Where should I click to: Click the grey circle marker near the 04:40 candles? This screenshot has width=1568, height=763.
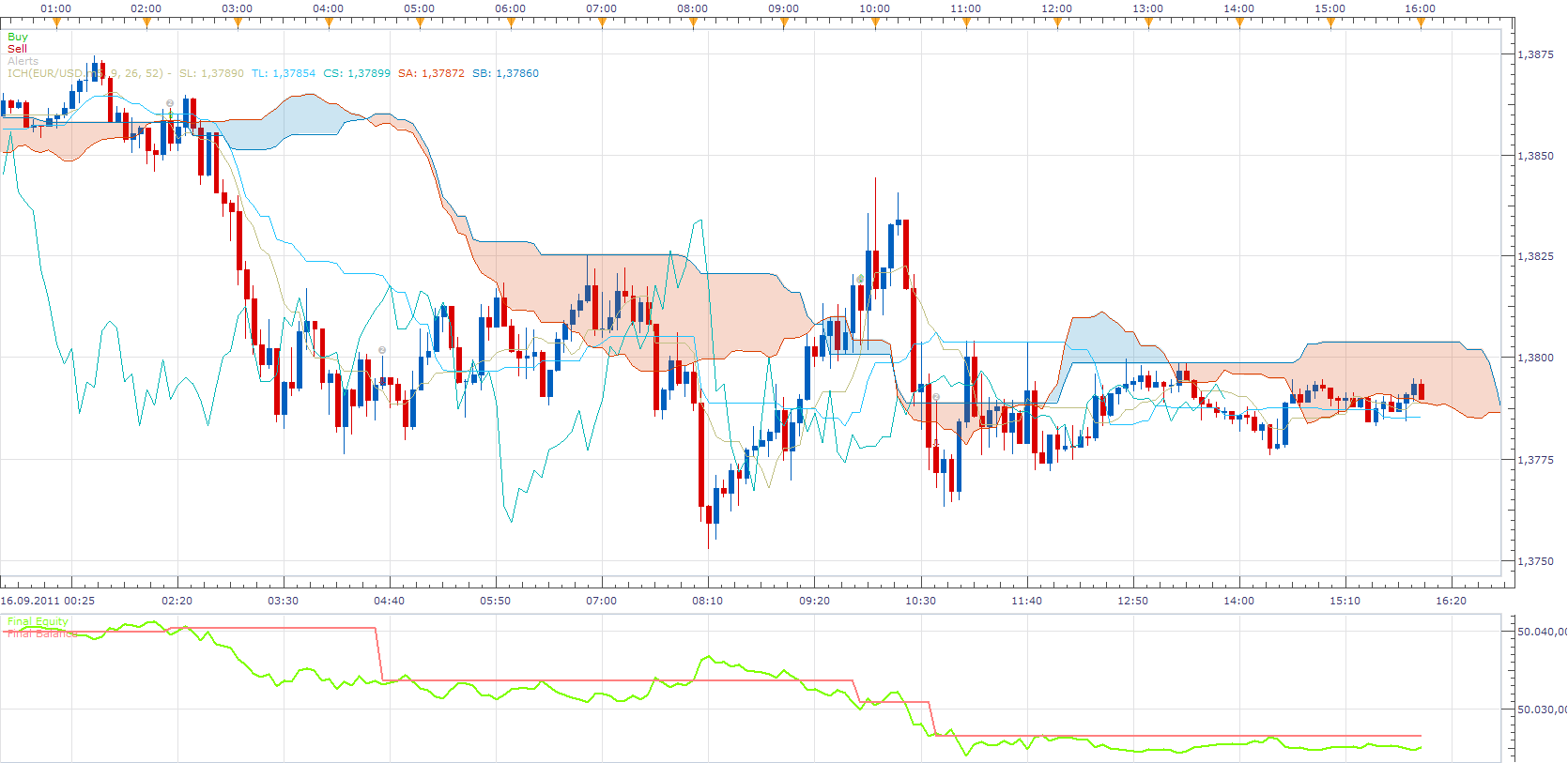point(382,350)
